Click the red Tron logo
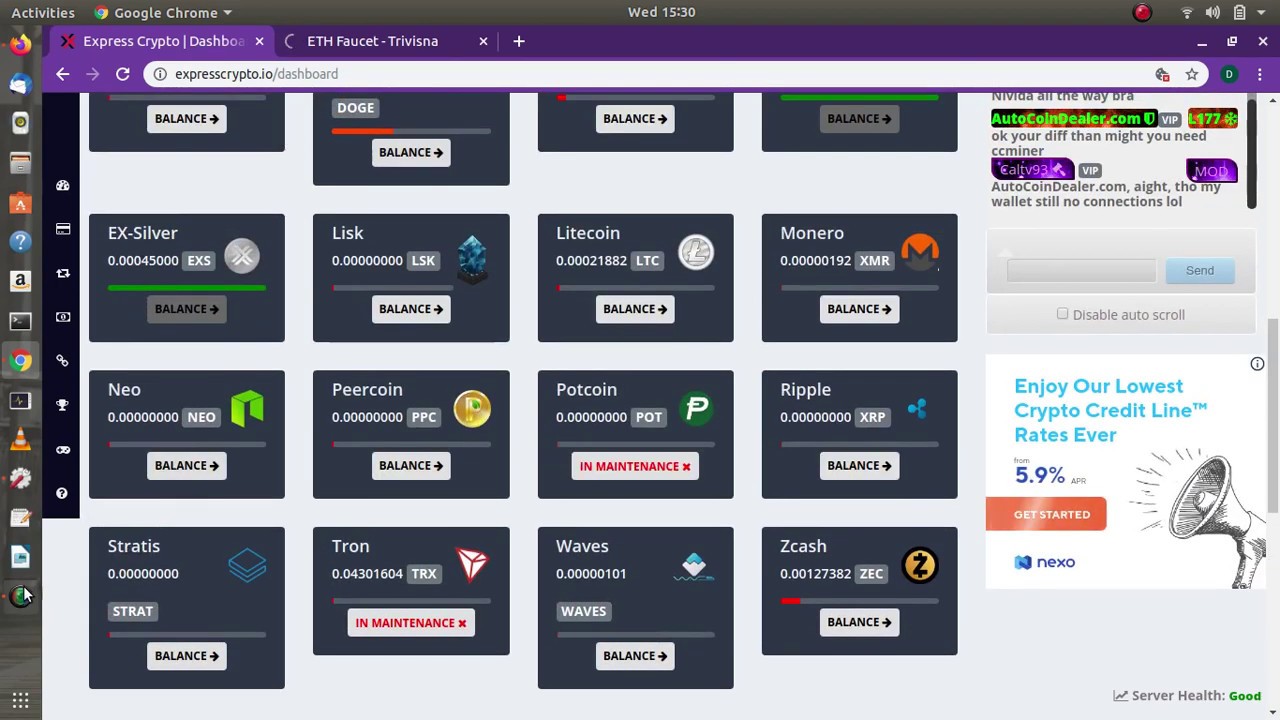This screenshot has height=720, width=1280. [x=472, y=565]
